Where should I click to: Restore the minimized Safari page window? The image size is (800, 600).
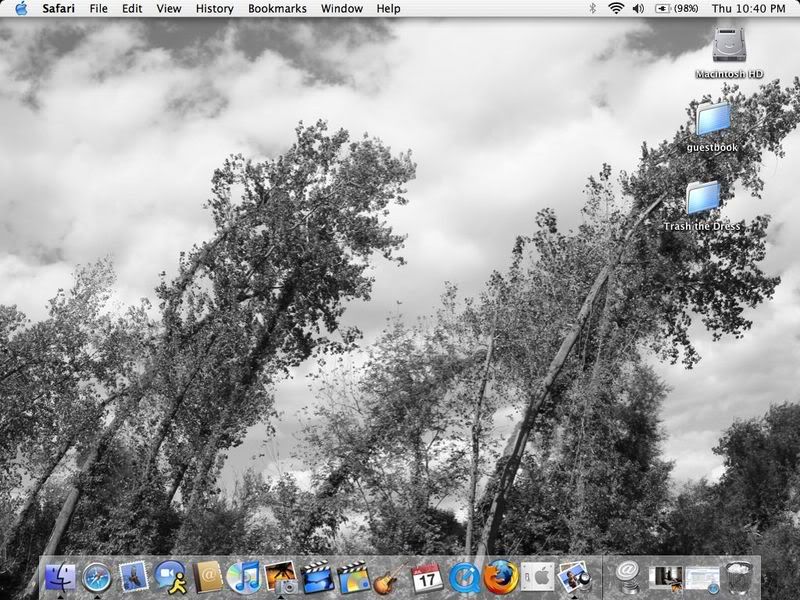point(702,579)
